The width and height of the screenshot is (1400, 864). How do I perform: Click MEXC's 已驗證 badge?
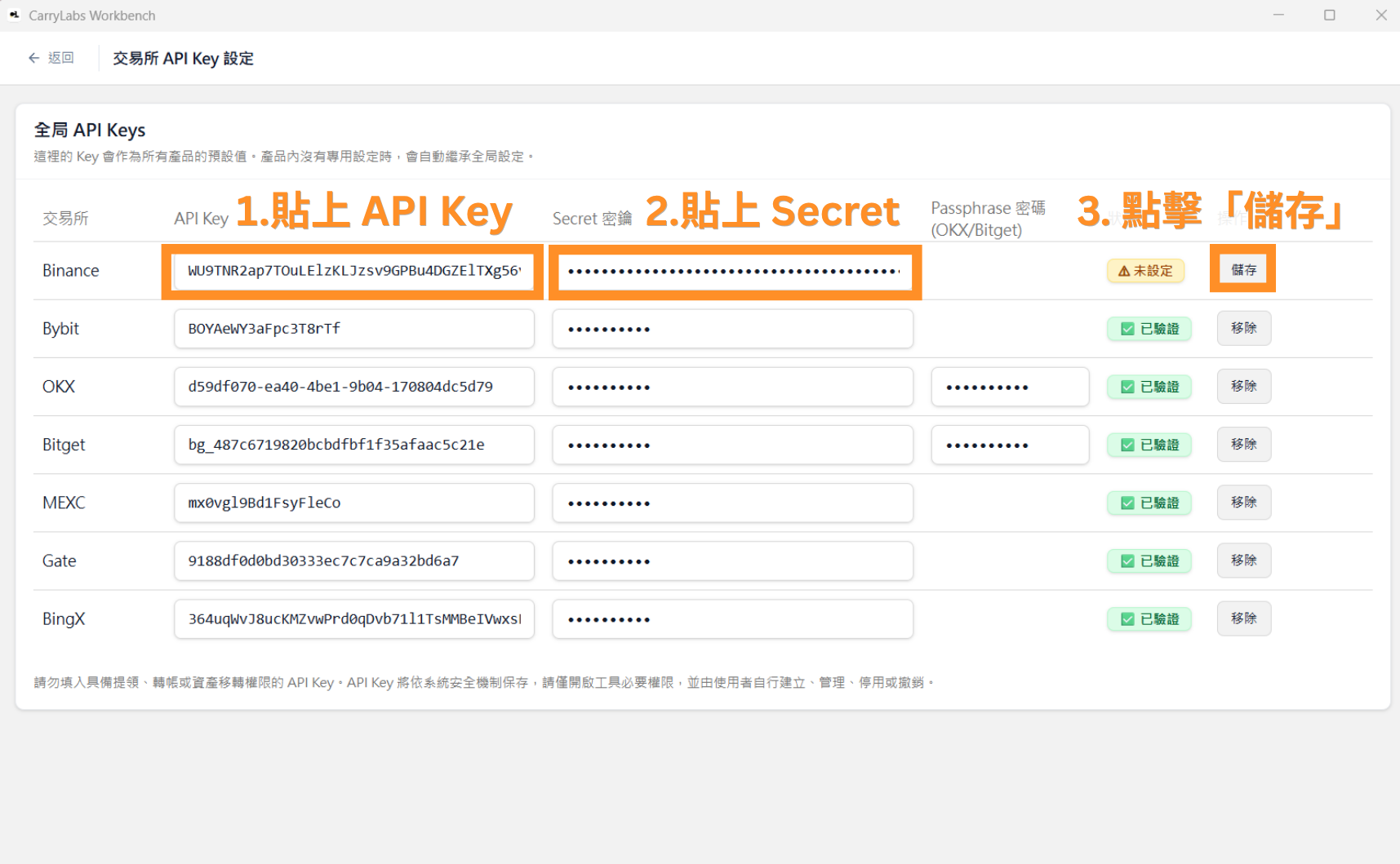point(1149,503)
